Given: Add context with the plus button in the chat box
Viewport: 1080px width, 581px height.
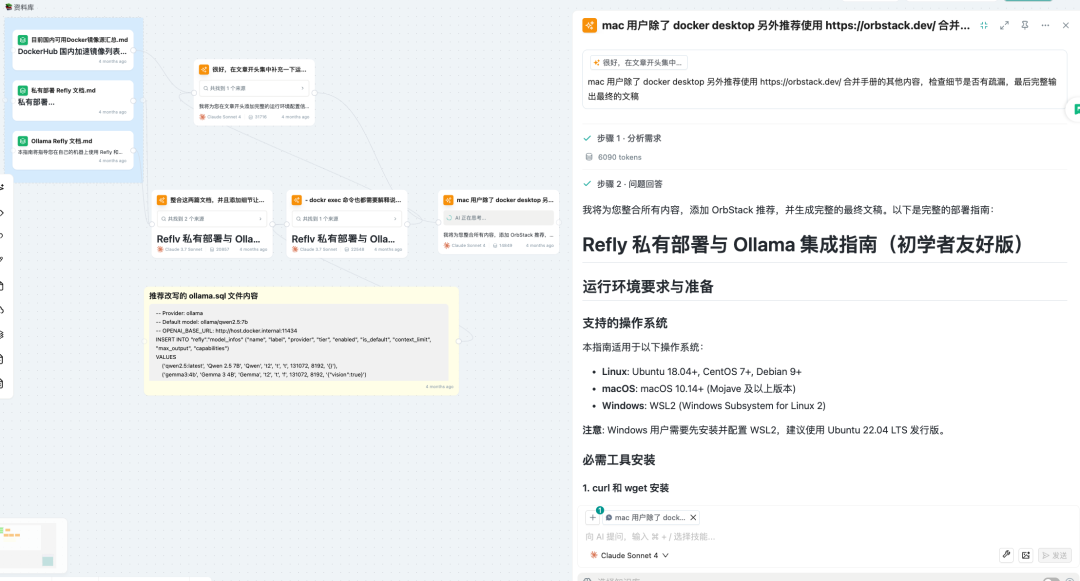Looking at the screenshot, I should pyautogui.click(x=592, y=518).
